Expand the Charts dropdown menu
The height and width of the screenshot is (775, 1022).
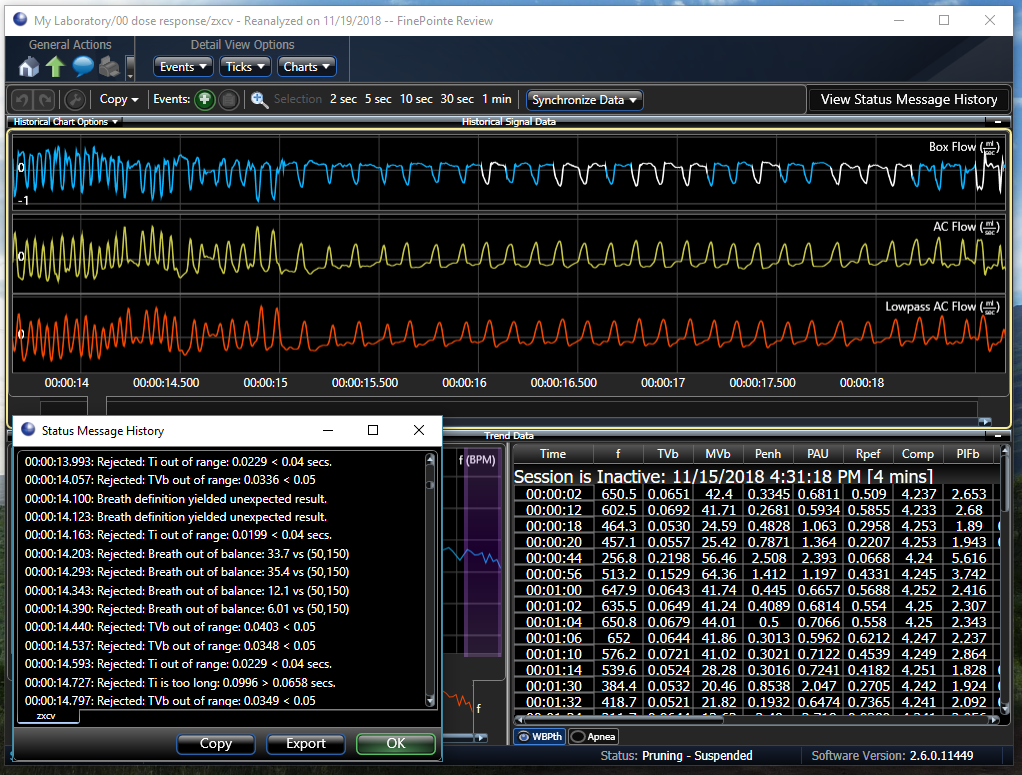(307, 67)
